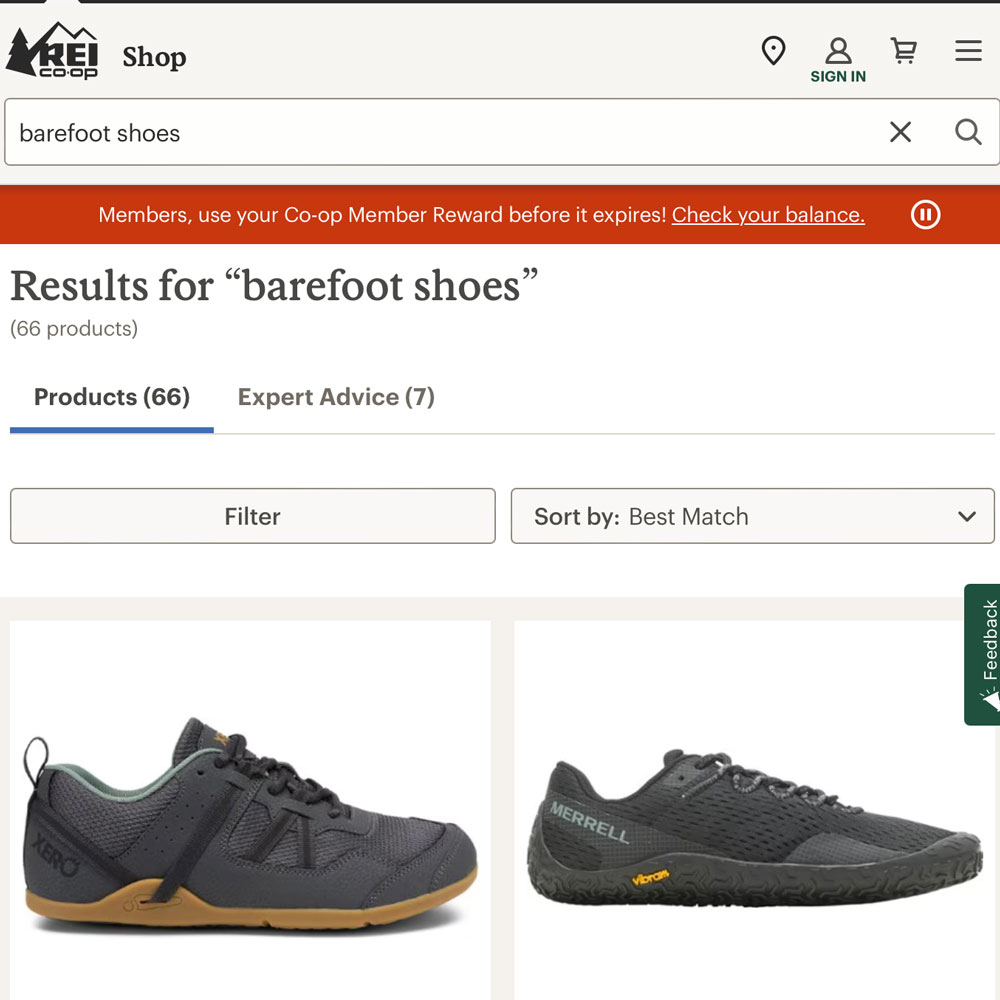1000x1000 pixels.
Task: Open the shopping cart icon
Action: point(904,51)
